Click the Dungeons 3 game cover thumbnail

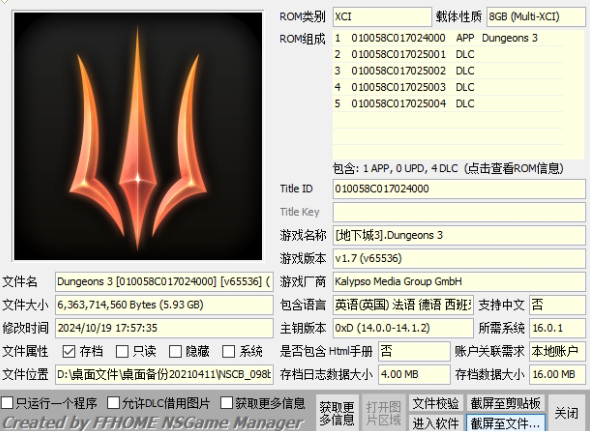coord(138,136)
